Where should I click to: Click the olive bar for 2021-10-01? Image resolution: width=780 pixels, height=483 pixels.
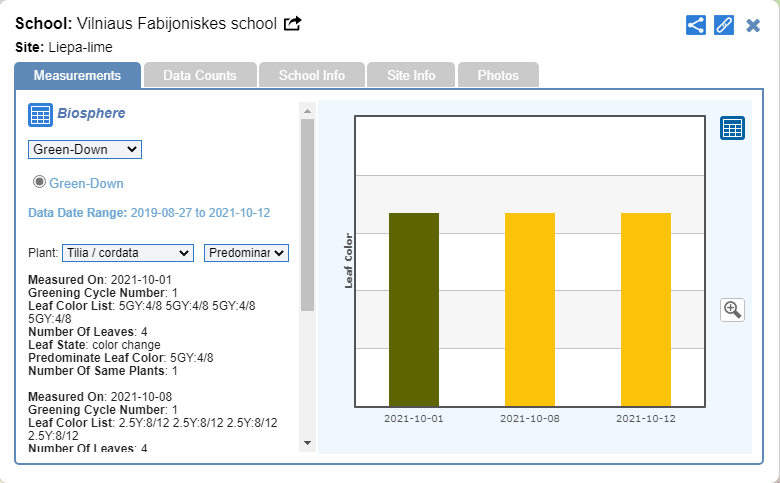[x=414, y=310]
